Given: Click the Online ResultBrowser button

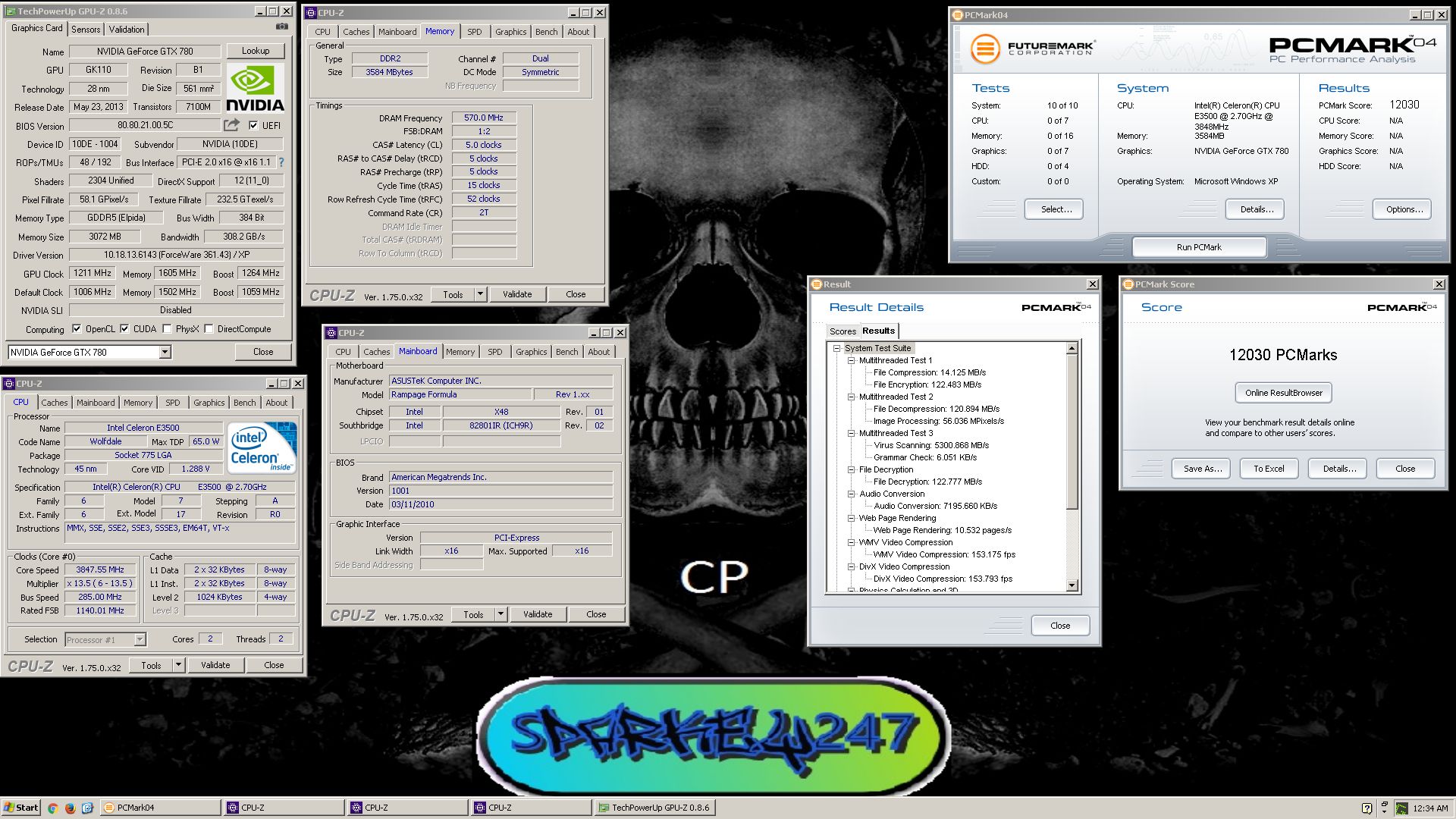Looking at the screenshot, I should [x=1283, y=393].
